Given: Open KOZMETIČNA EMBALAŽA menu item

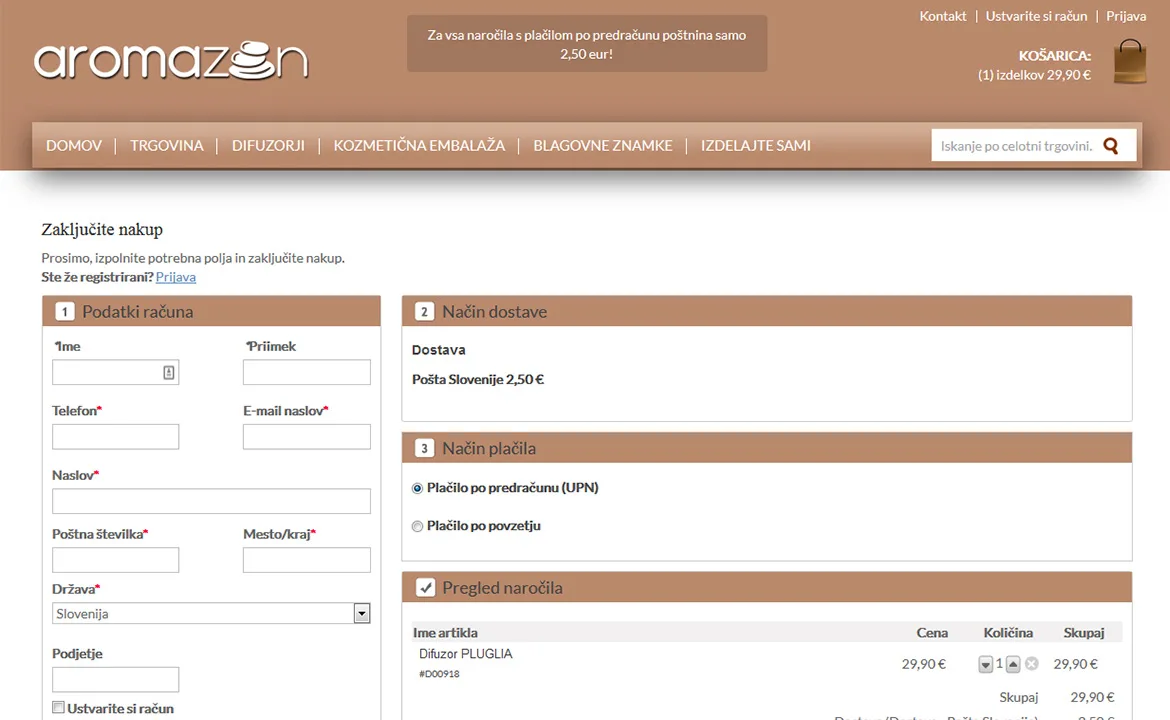Looking at the screenshot, I should click(x=419, y=145).
